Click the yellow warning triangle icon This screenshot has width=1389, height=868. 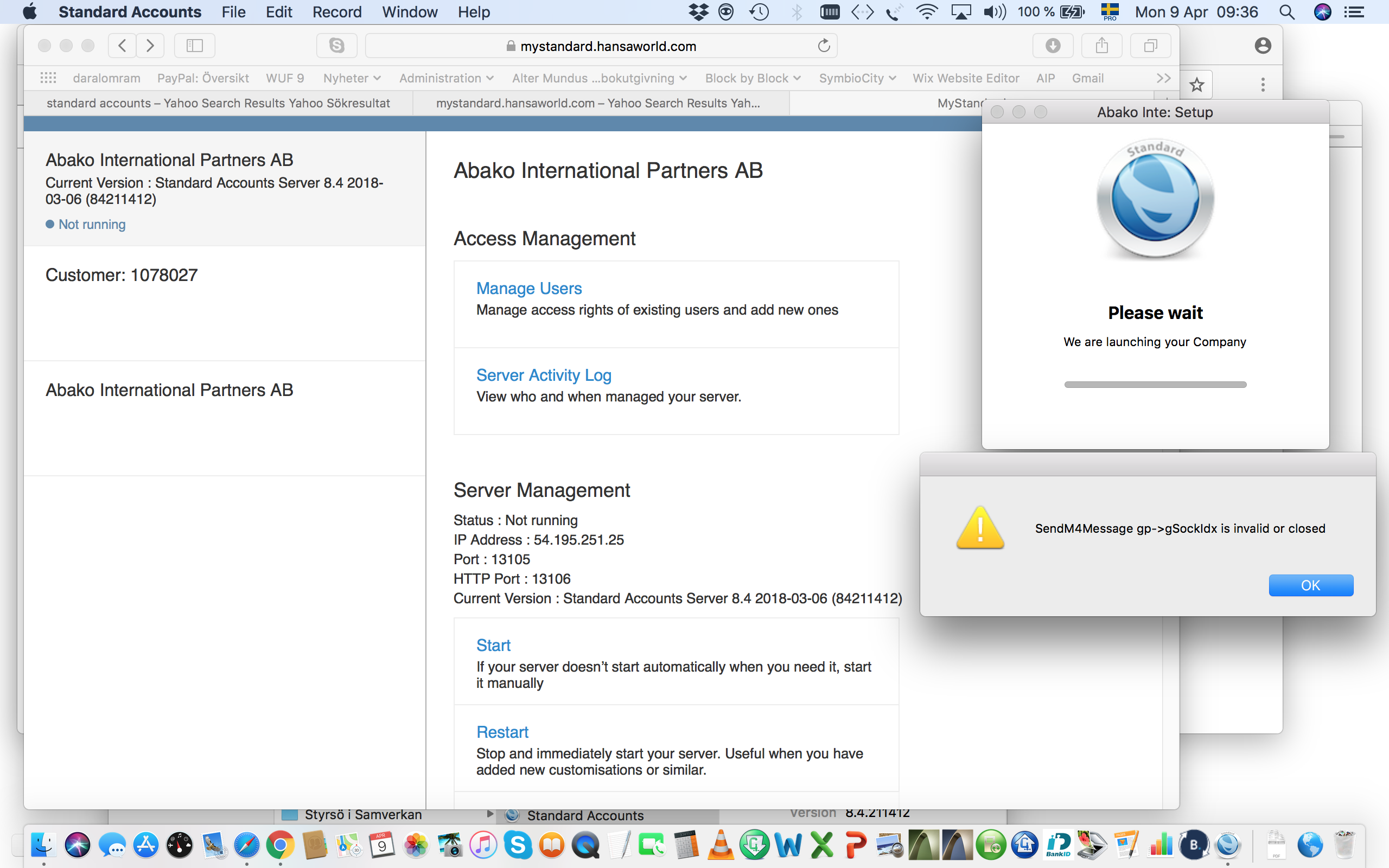point(980,528)
